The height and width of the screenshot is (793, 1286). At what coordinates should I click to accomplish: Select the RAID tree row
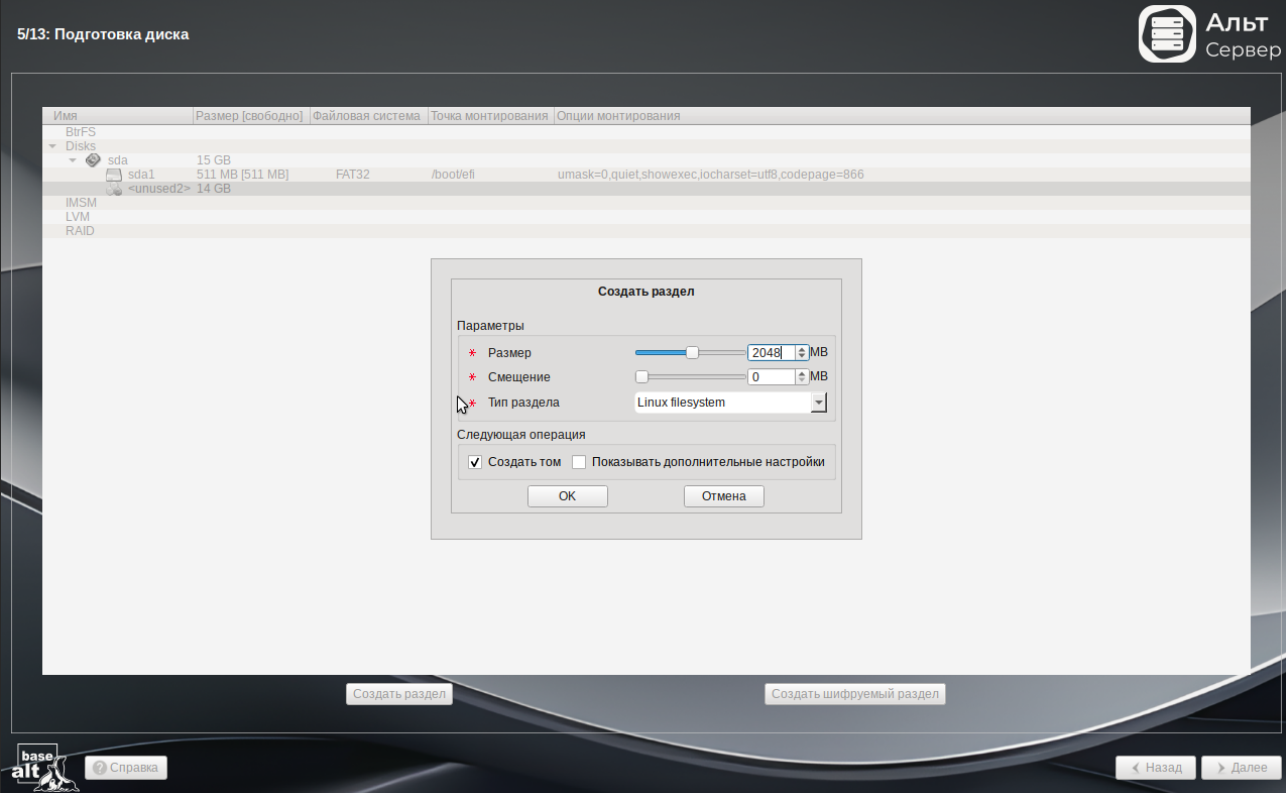646,230
